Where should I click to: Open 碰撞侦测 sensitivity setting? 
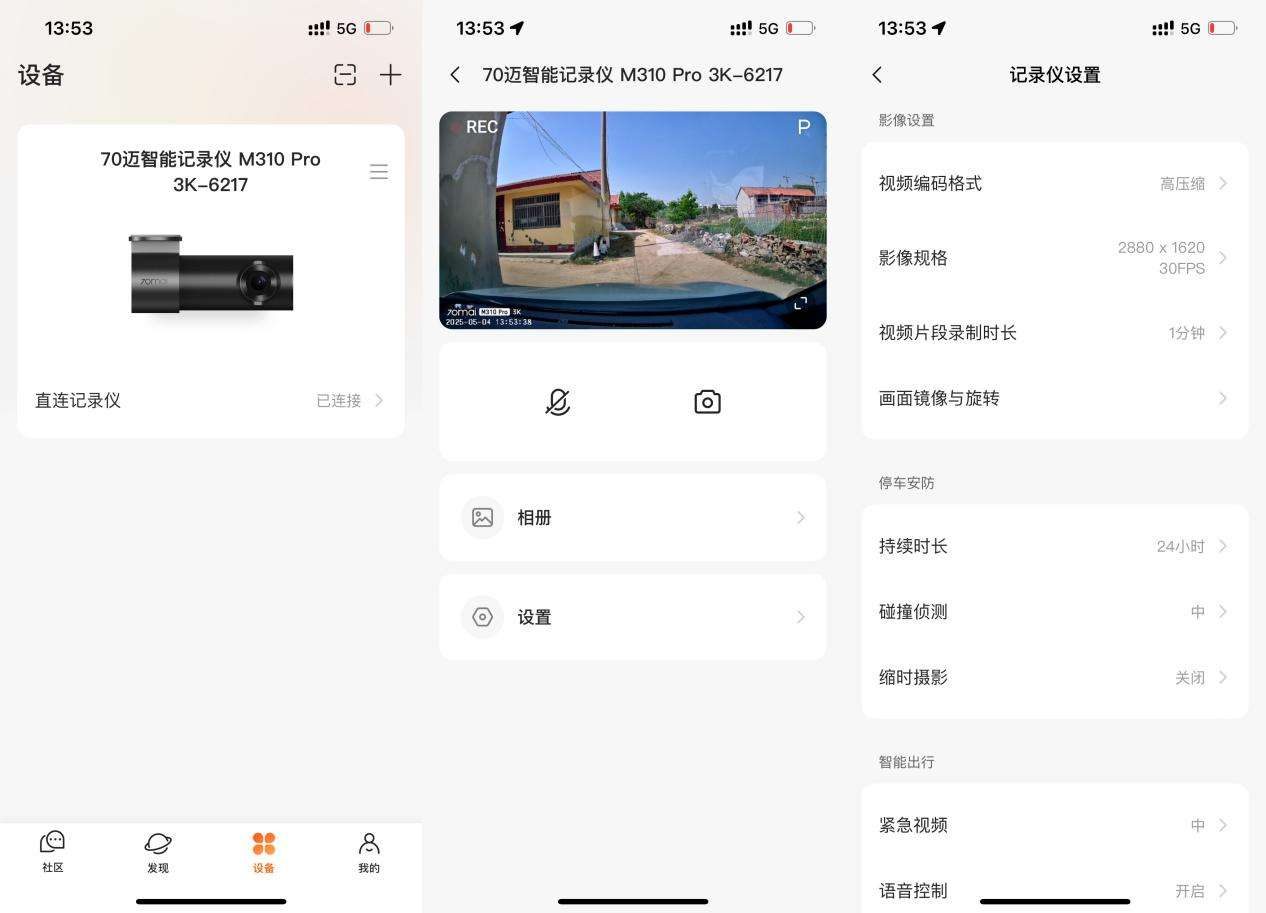point(1055,612)
